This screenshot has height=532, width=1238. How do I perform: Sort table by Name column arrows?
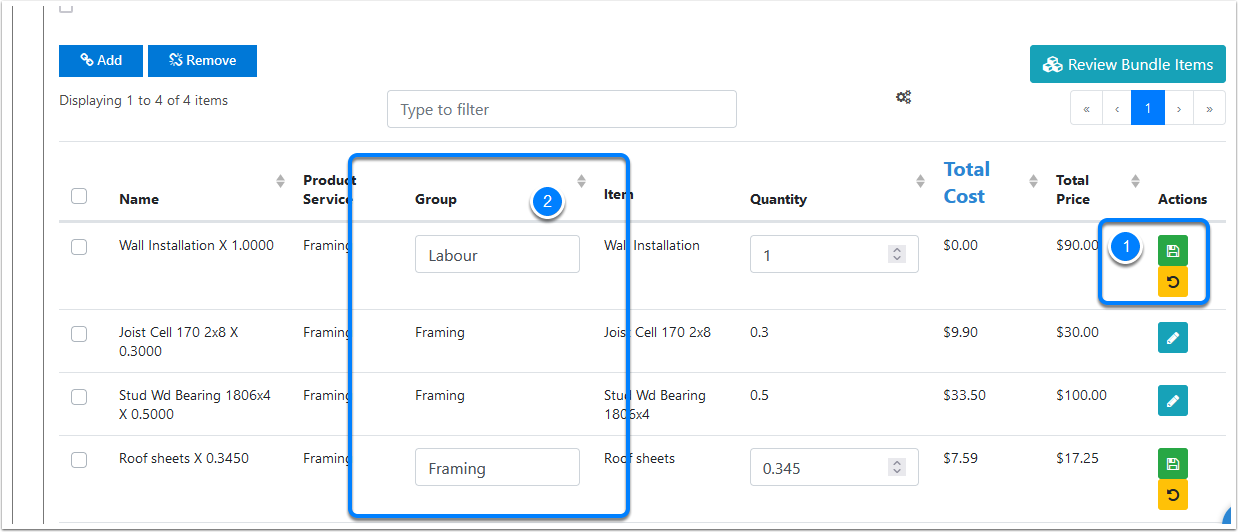click(280, 181)
